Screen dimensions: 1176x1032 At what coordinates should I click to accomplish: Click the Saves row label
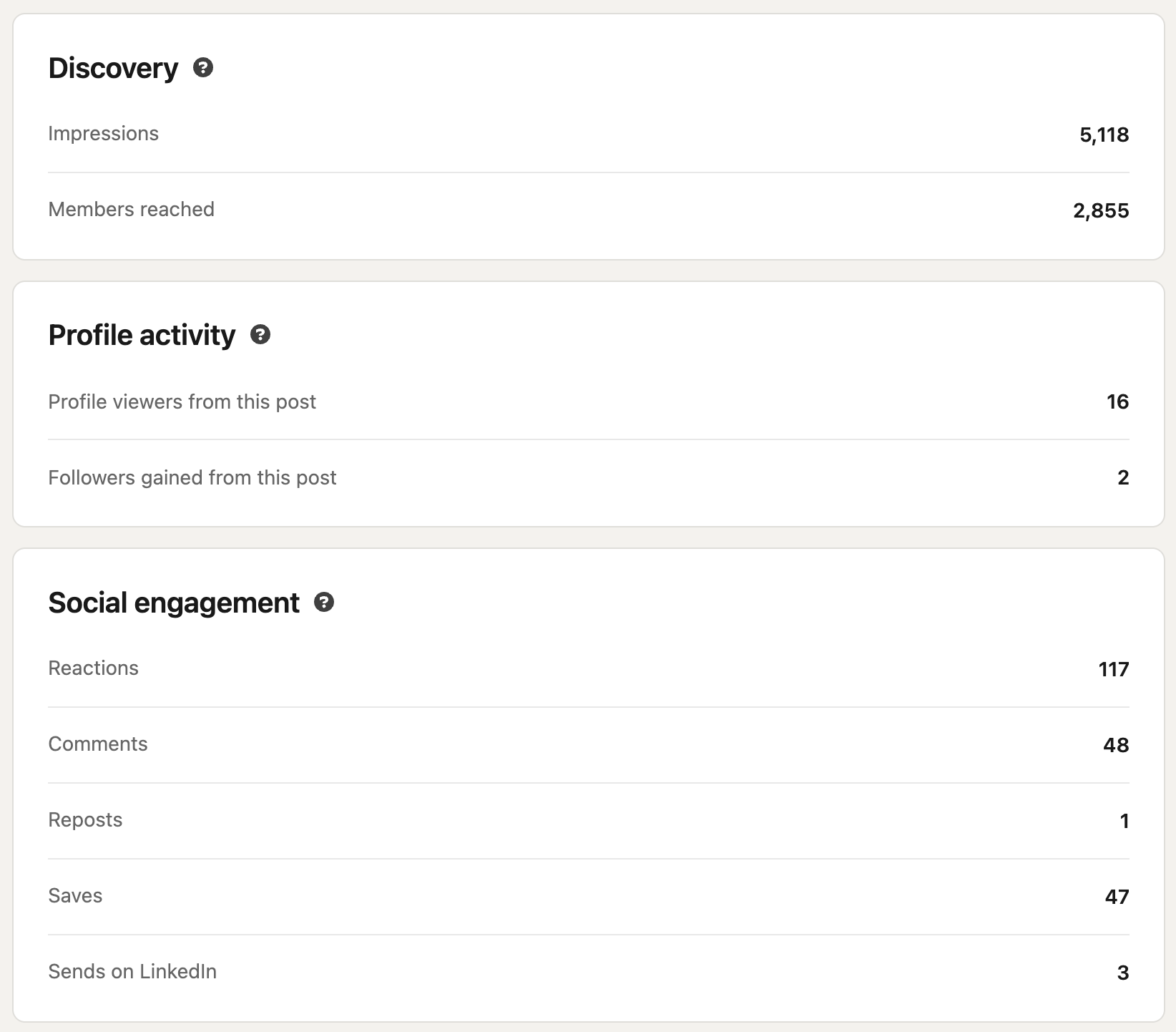coord(75,896)
